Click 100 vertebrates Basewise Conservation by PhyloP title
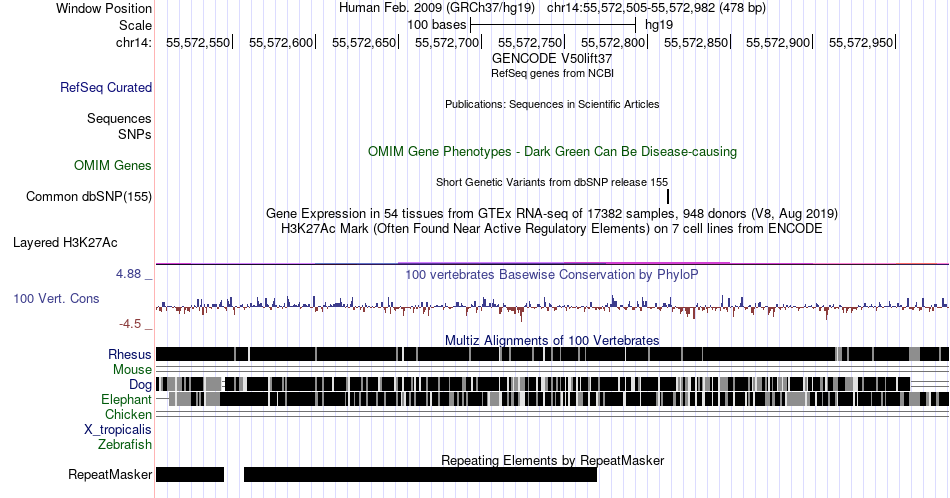This screenshot has width=950, height=498. tap(552, 274)
